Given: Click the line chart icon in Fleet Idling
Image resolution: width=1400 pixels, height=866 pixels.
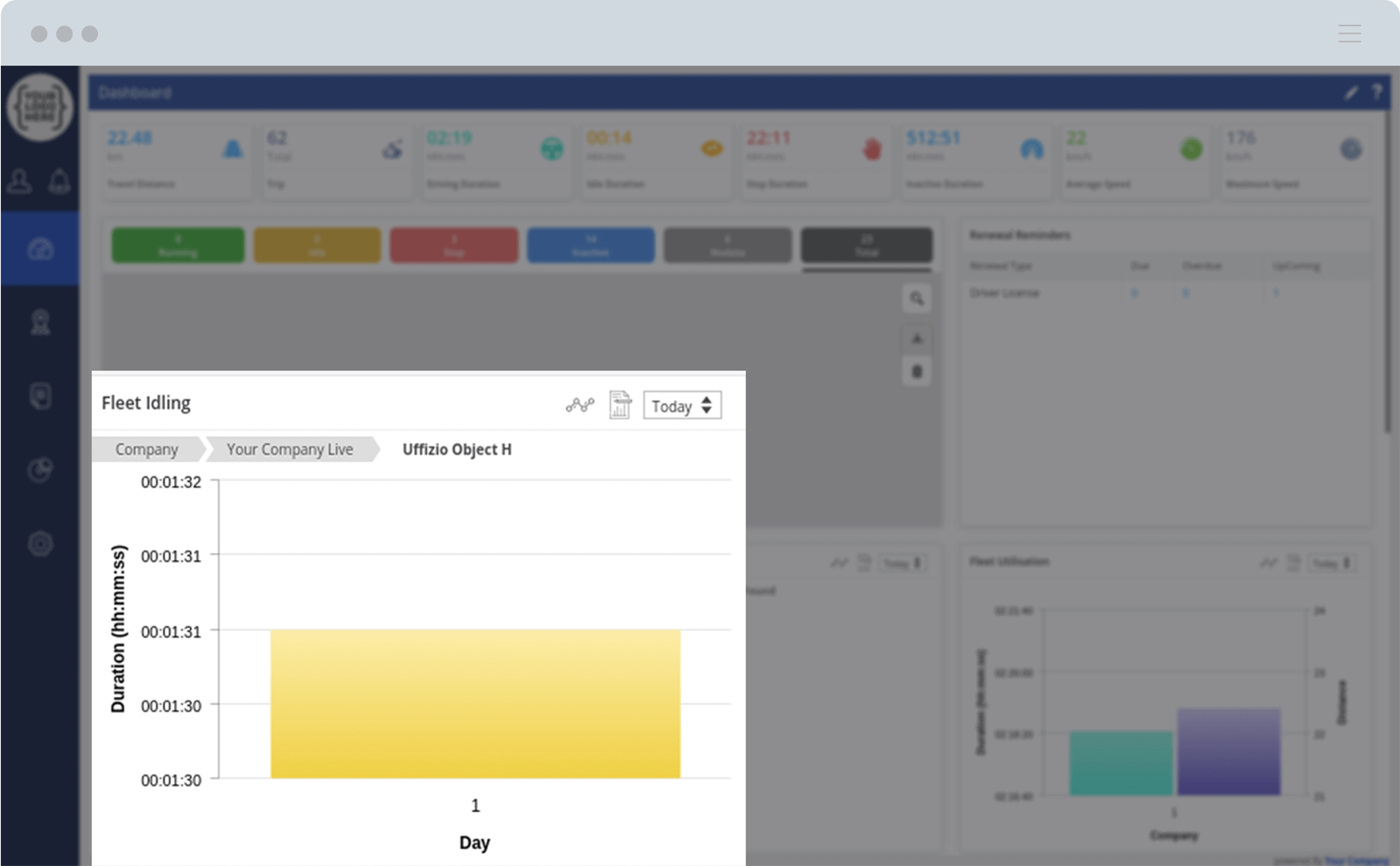Looking at the screenshot, I should (x=579, y=405).
